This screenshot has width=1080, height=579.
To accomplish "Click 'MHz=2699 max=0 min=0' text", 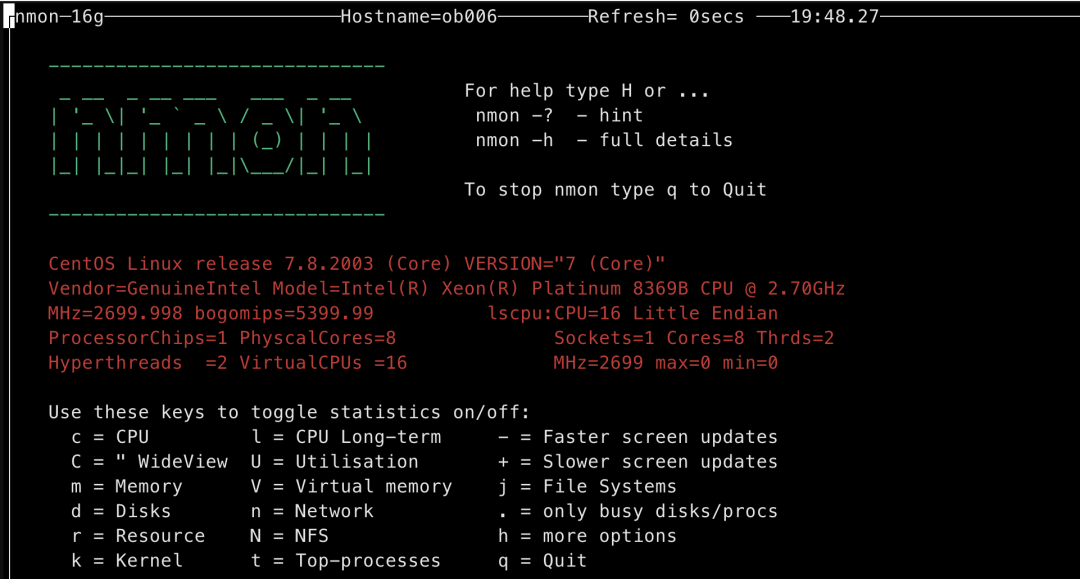I will [666, 363].
